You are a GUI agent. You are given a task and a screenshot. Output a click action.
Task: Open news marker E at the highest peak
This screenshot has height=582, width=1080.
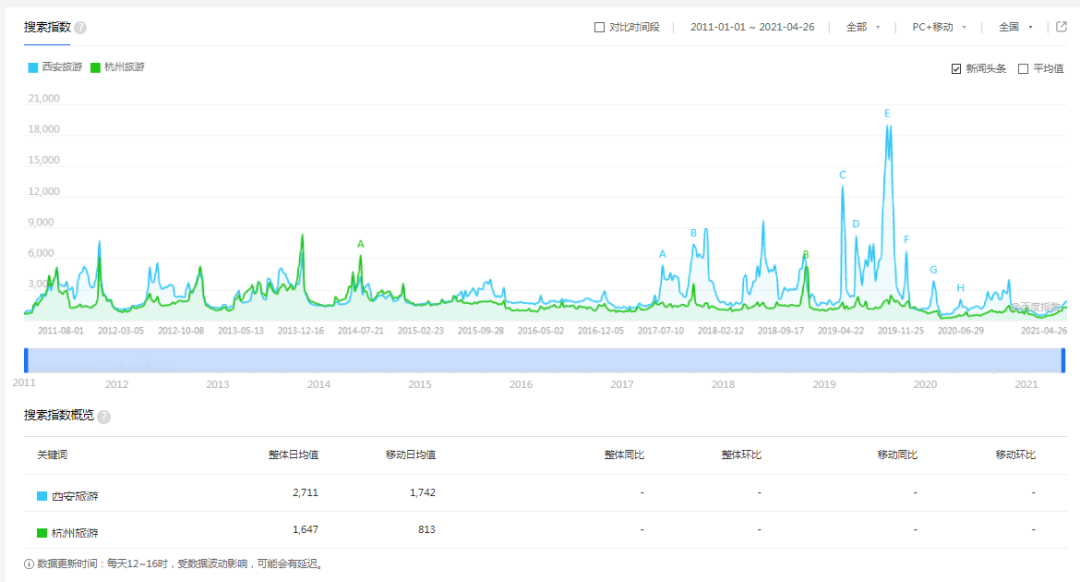[x=886, y=114]
